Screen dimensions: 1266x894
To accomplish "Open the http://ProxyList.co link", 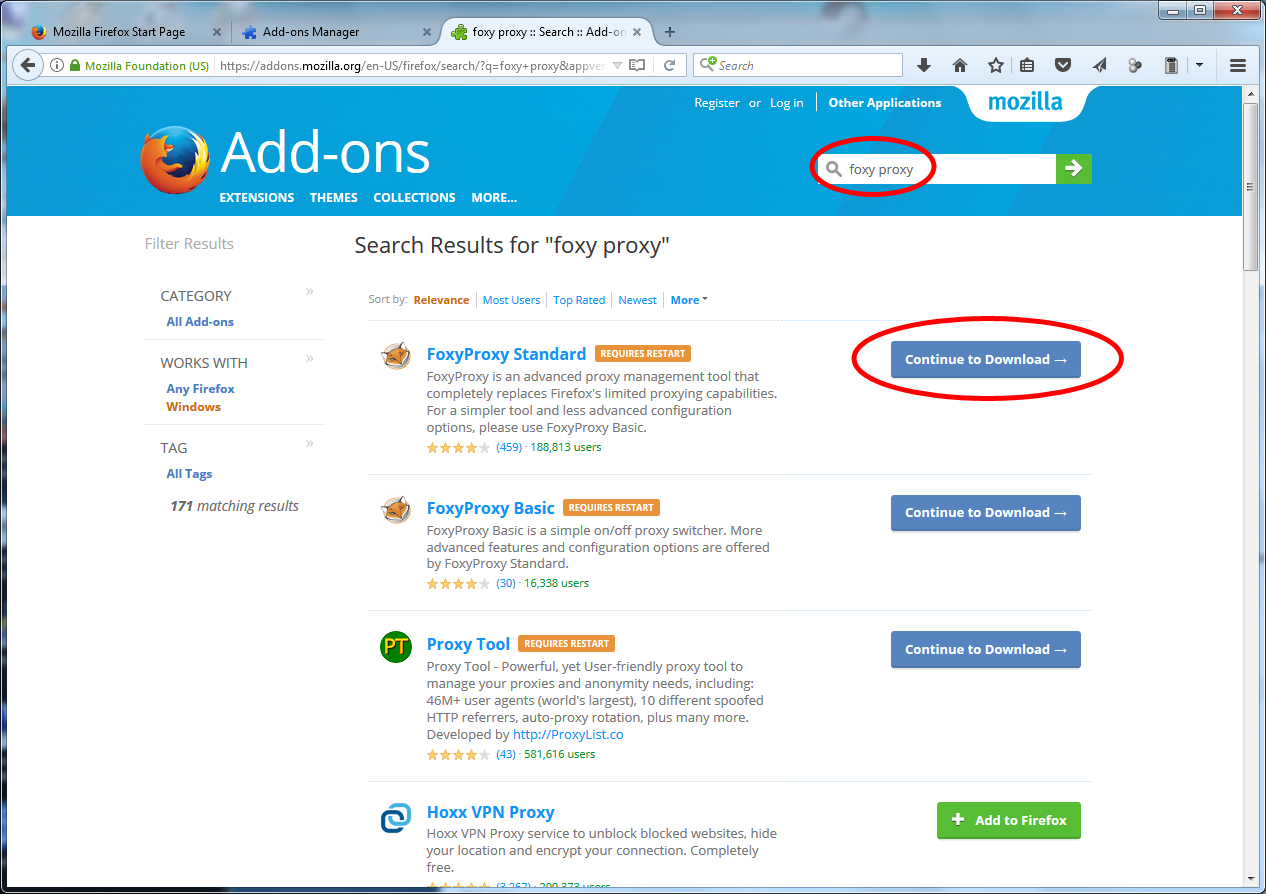I will coord(568,734).
